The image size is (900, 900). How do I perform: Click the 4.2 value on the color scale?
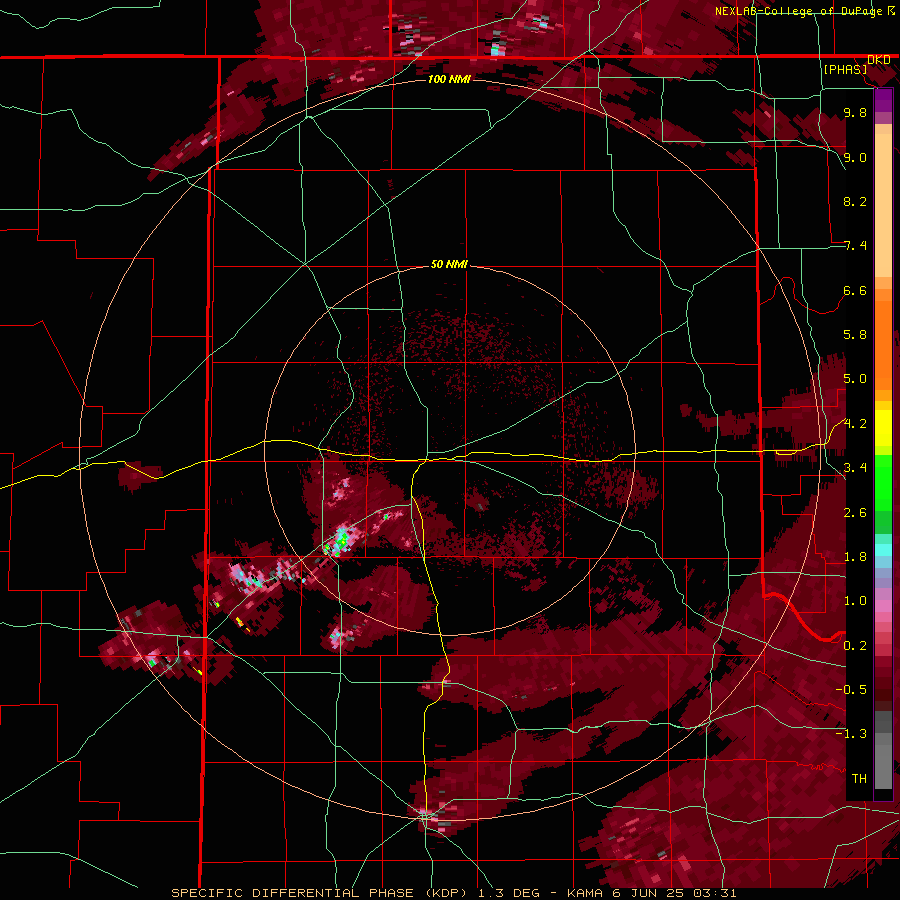click(x=855, y=424)
